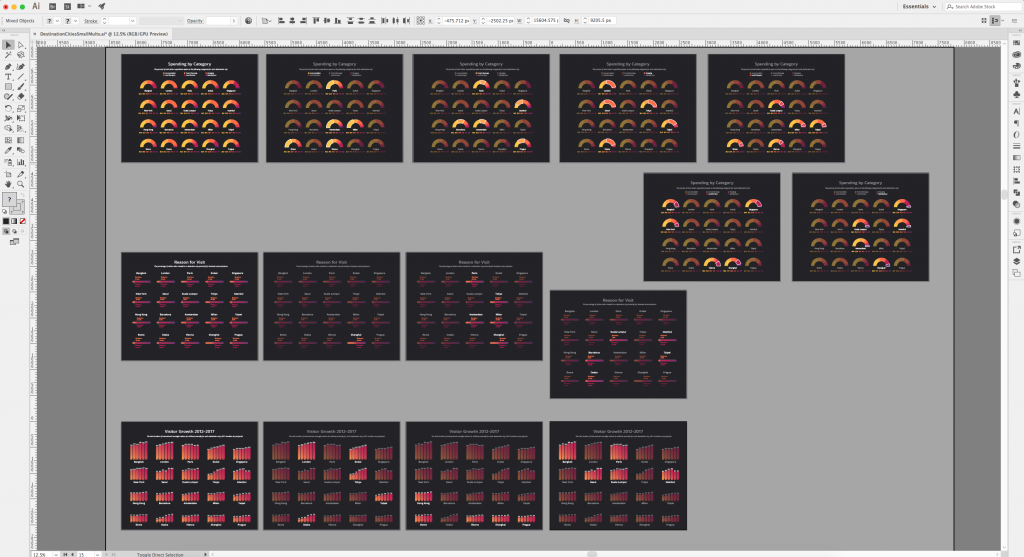Select the Type tool
This screenshot has height=557, width=1024.
pyautogui.click(x=8, y=77)
